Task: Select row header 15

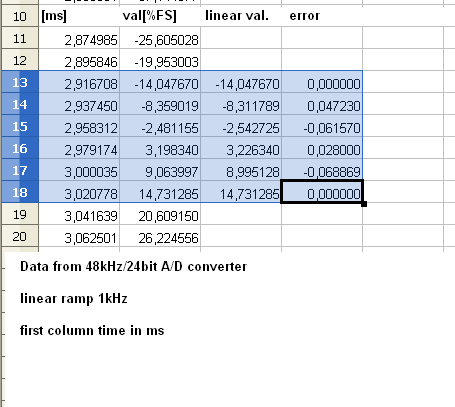Action: pos(20,126)
